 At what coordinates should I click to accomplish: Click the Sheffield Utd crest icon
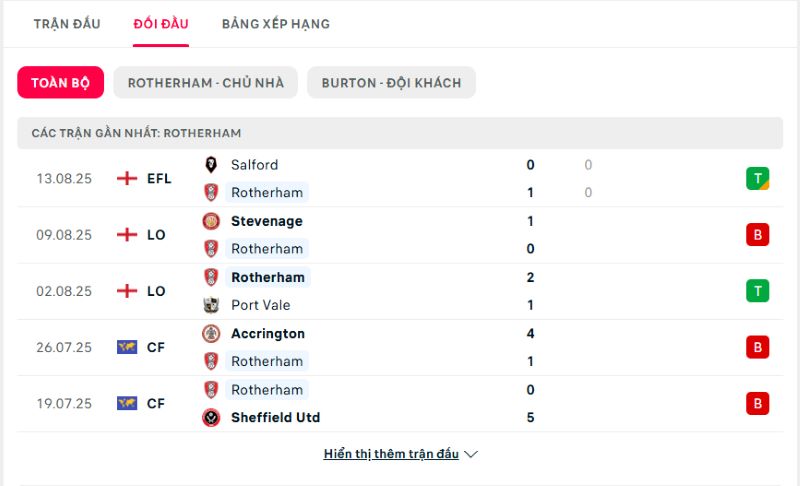(x=211, y=417)
